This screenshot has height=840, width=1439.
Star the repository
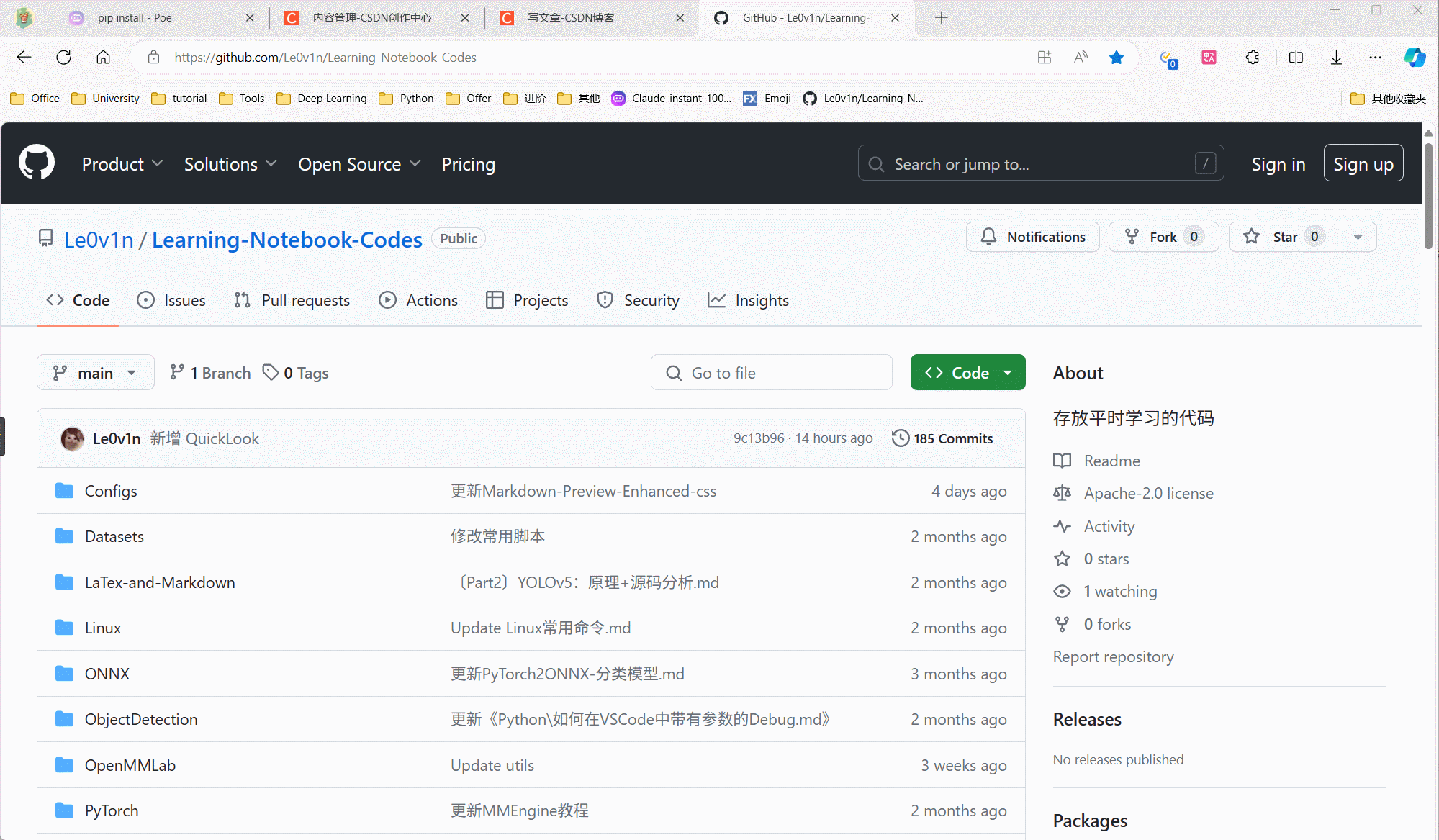(1284, 237)
